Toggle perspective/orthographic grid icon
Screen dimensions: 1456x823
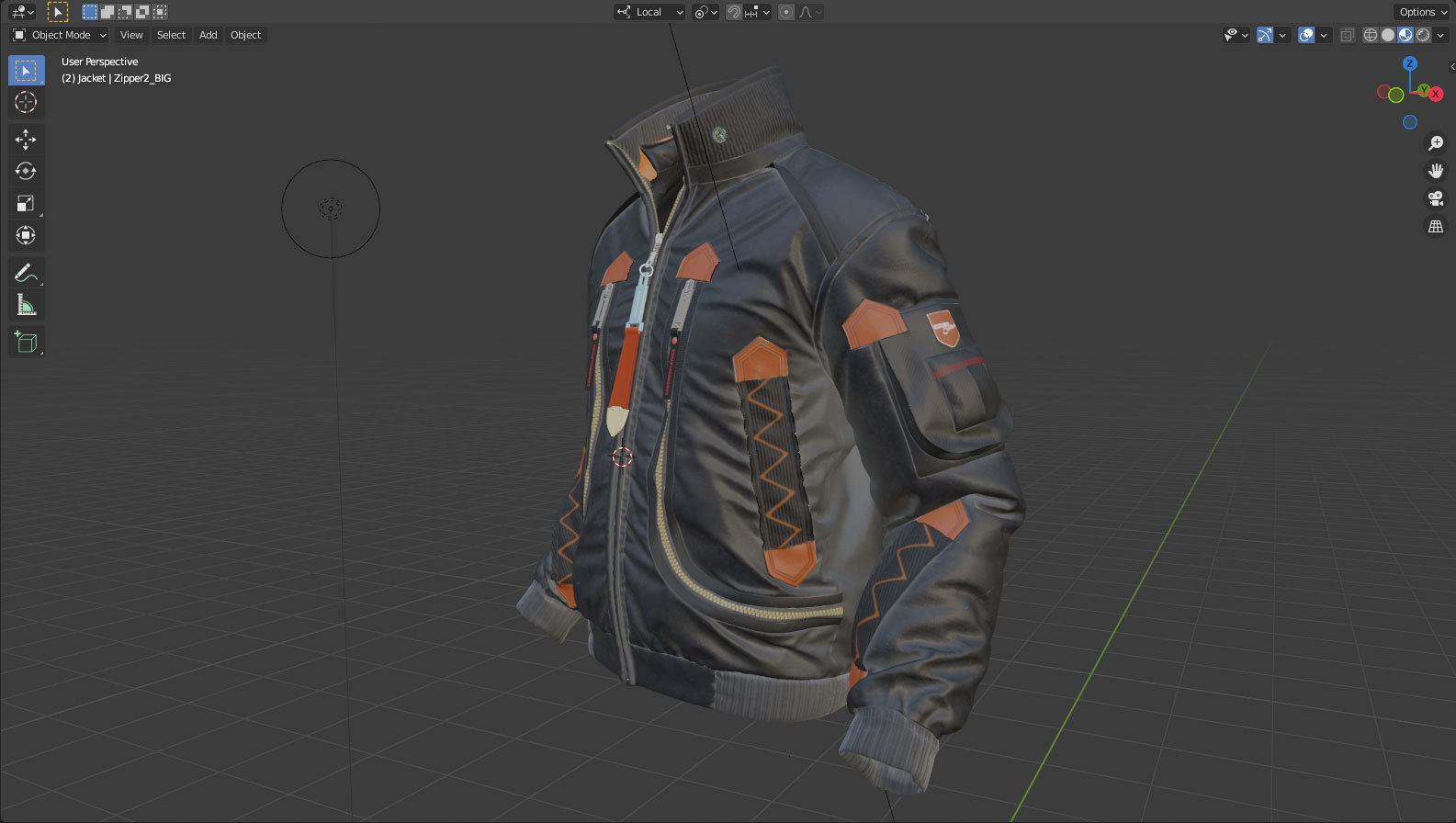1436,226
